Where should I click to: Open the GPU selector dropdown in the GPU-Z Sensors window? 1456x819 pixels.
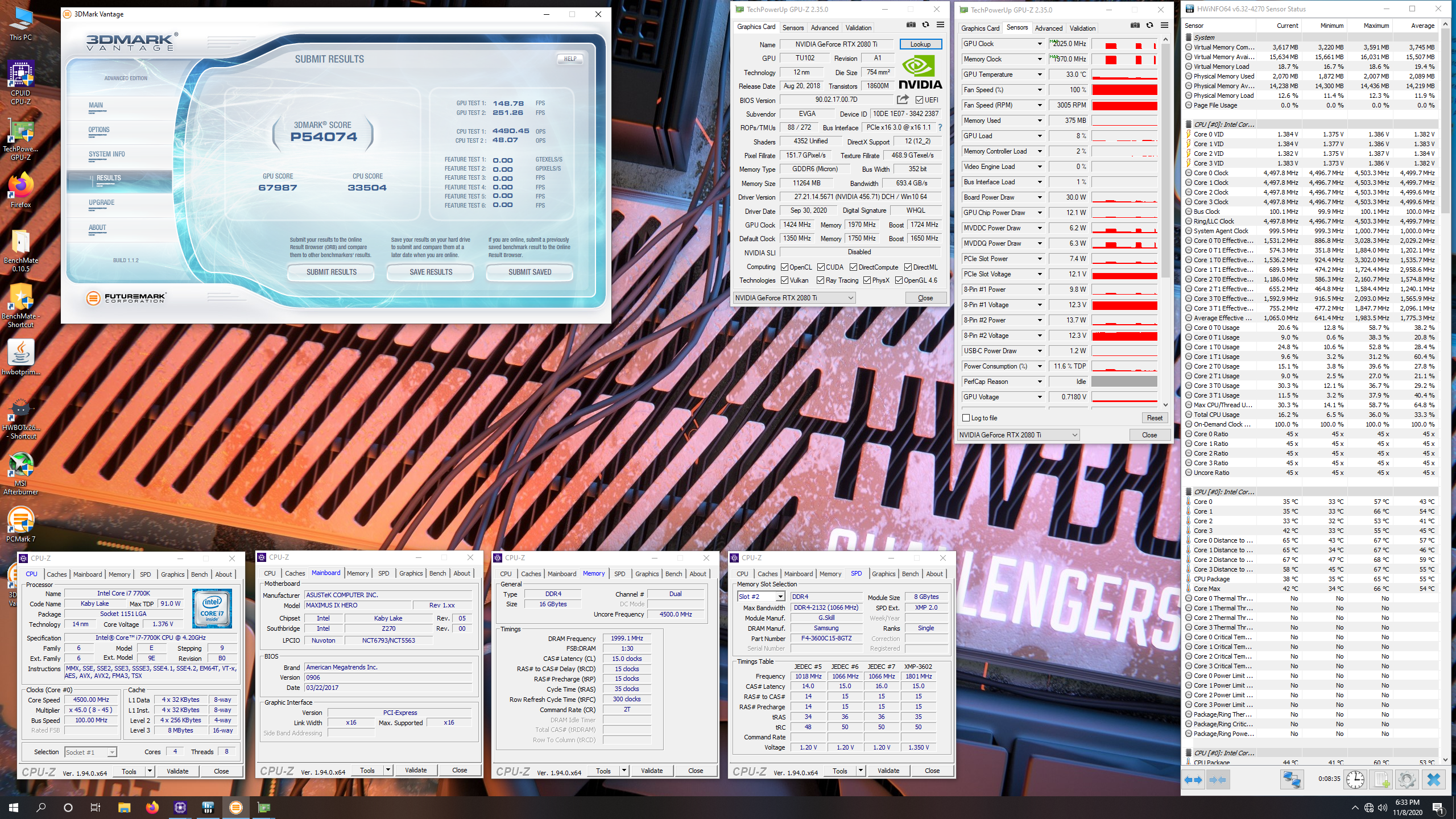pyautogui.click(x=1018, y=435)
